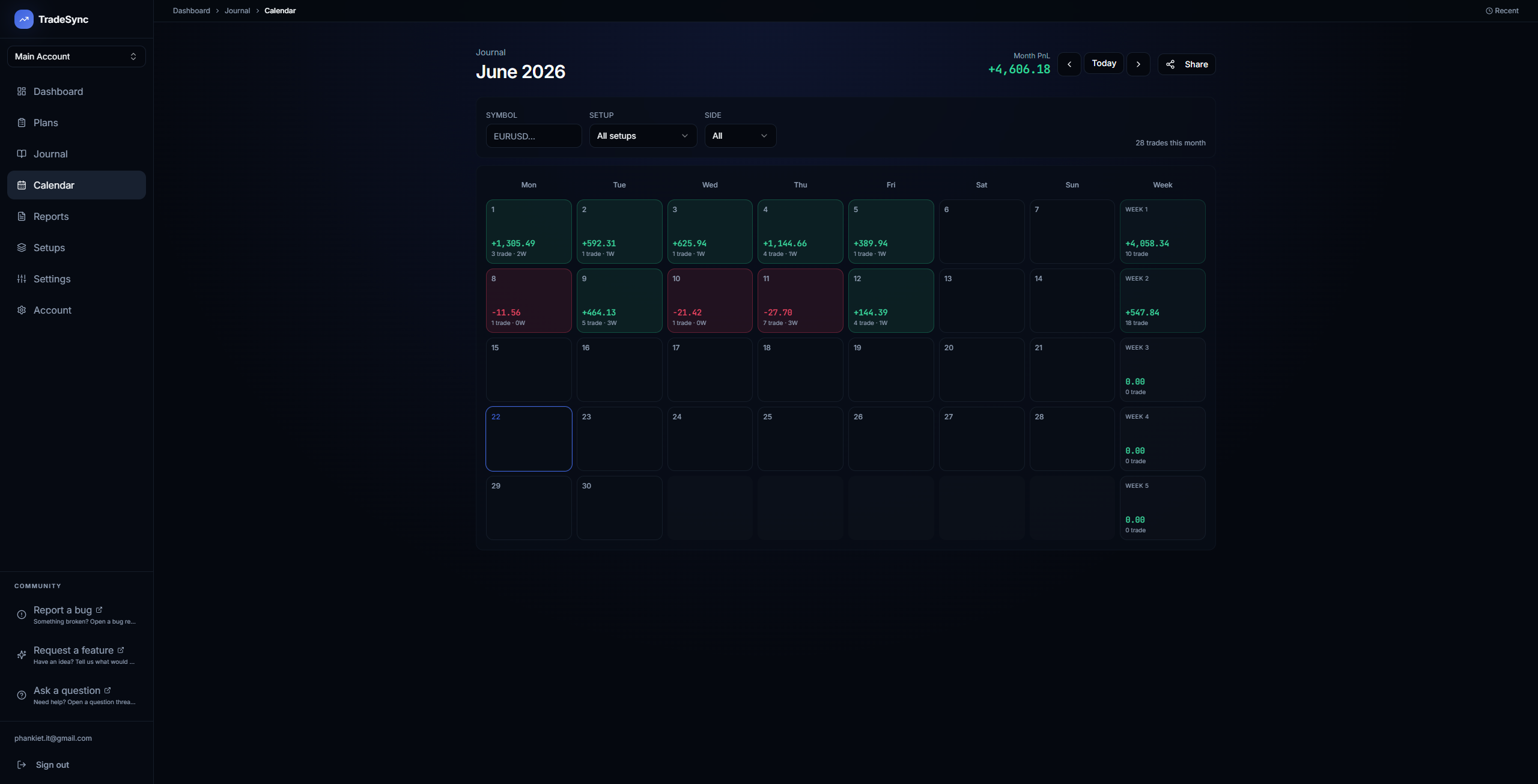Screen dimensions: 1538x784
Task: Open June 9 day cell showing +464.13
Action: (619, 300)
